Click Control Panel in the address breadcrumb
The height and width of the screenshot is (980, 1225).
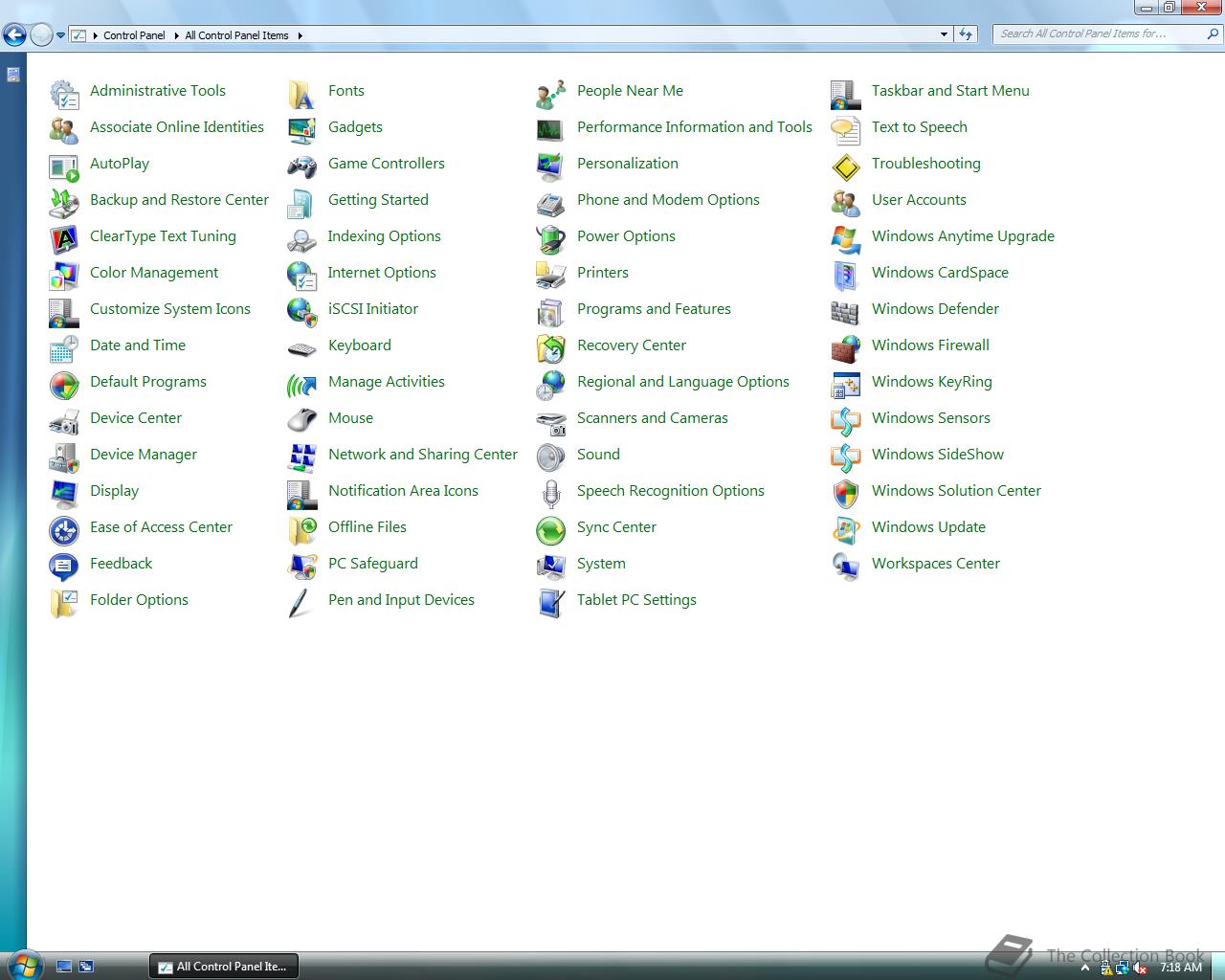[134, 35]
